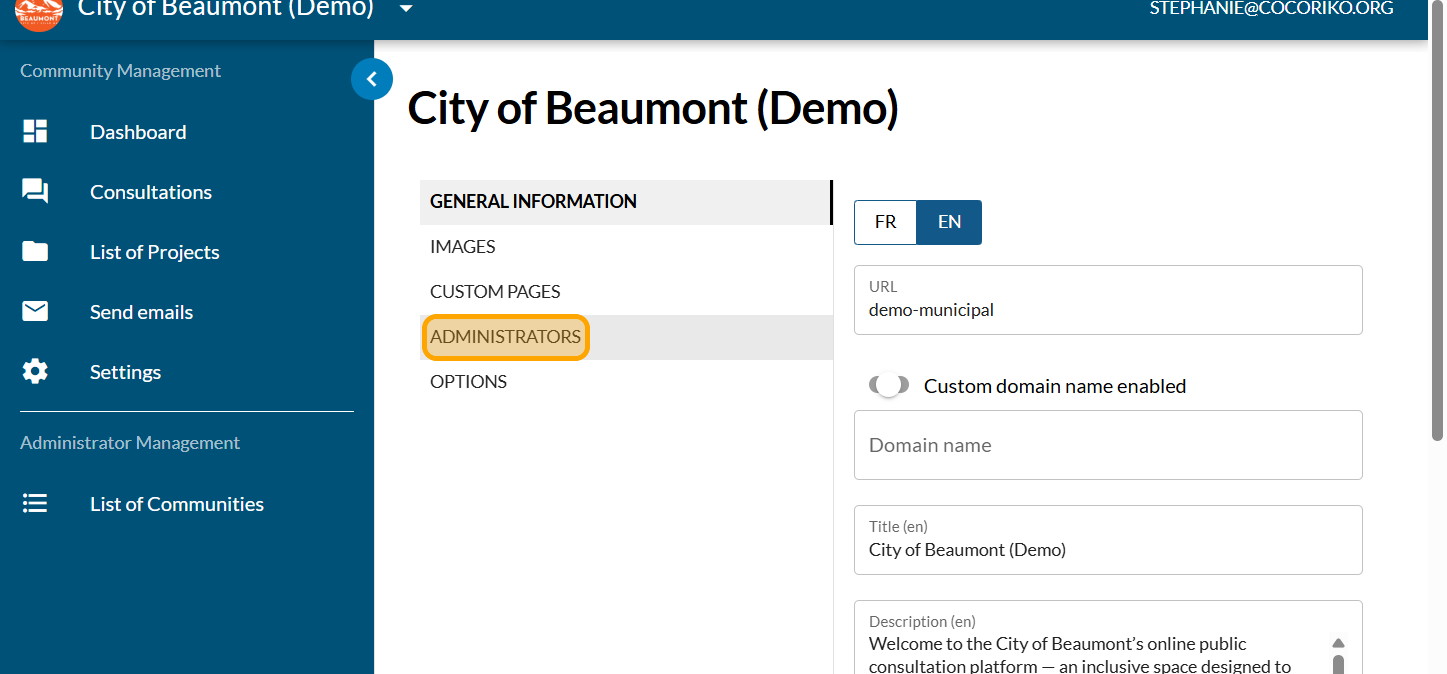Open the Administrators section
The height and width of the screenshot is (674, 1447).
click(505, 337)
